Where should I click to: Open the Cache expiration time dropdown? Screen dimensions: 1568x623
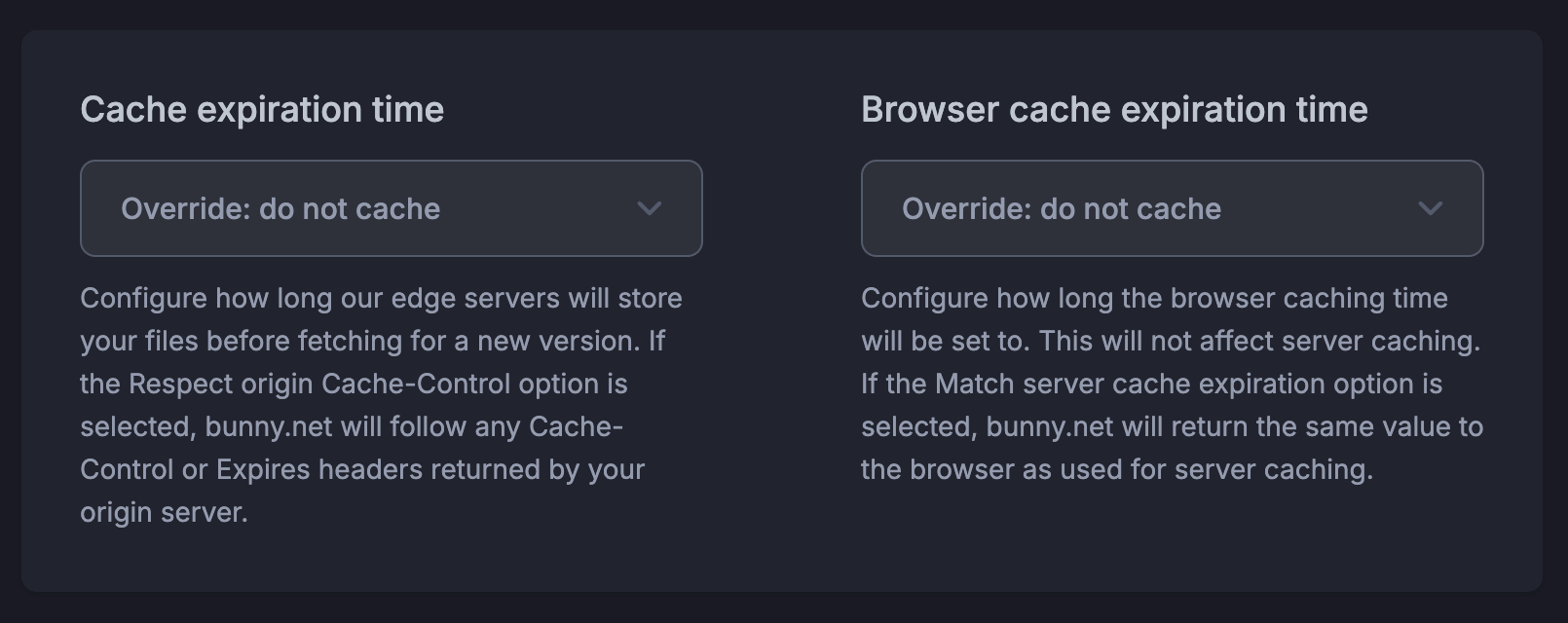(391, 208)
